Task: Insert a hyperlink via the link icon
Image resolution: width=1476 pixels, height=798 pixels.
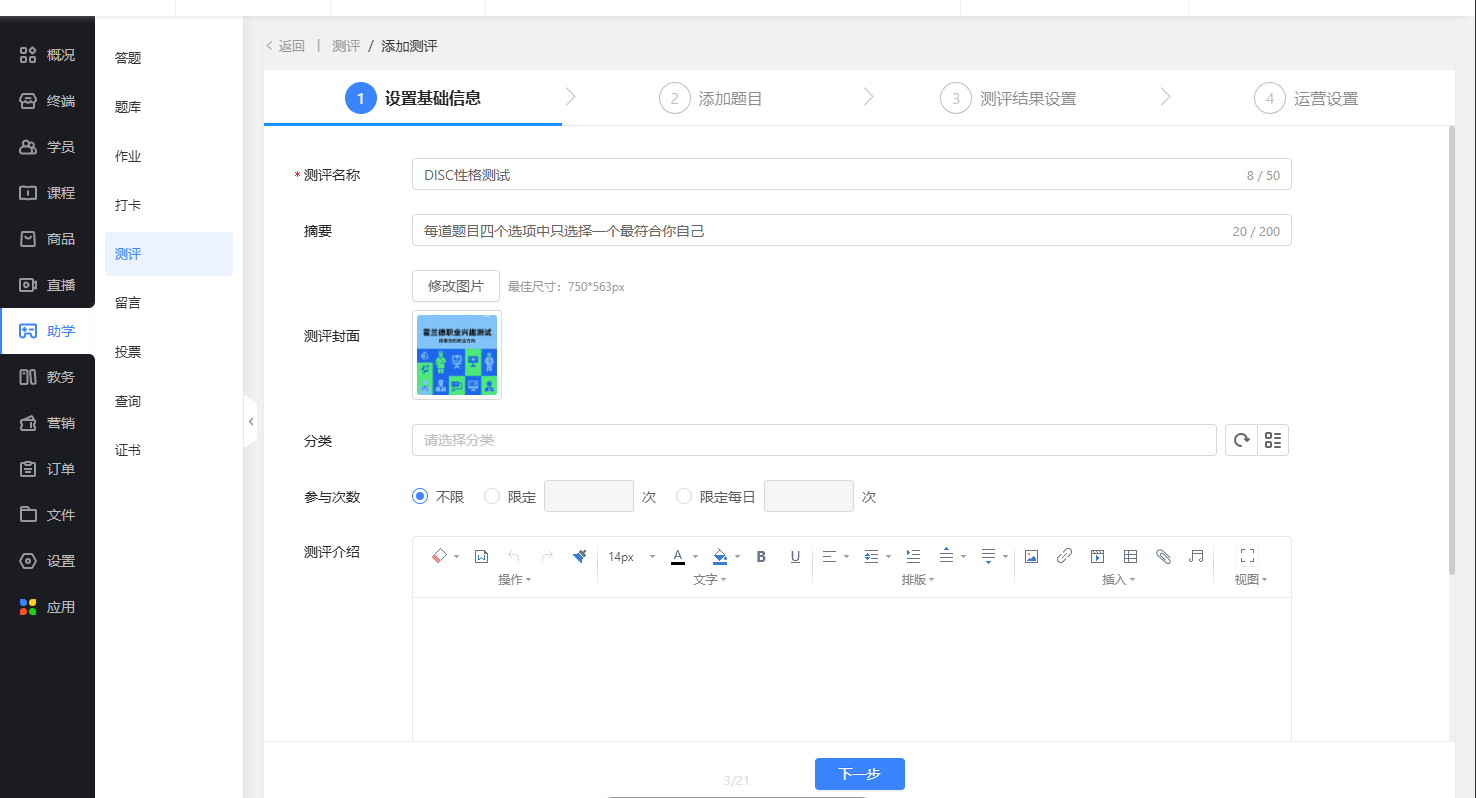Action: click(1064, 556)
